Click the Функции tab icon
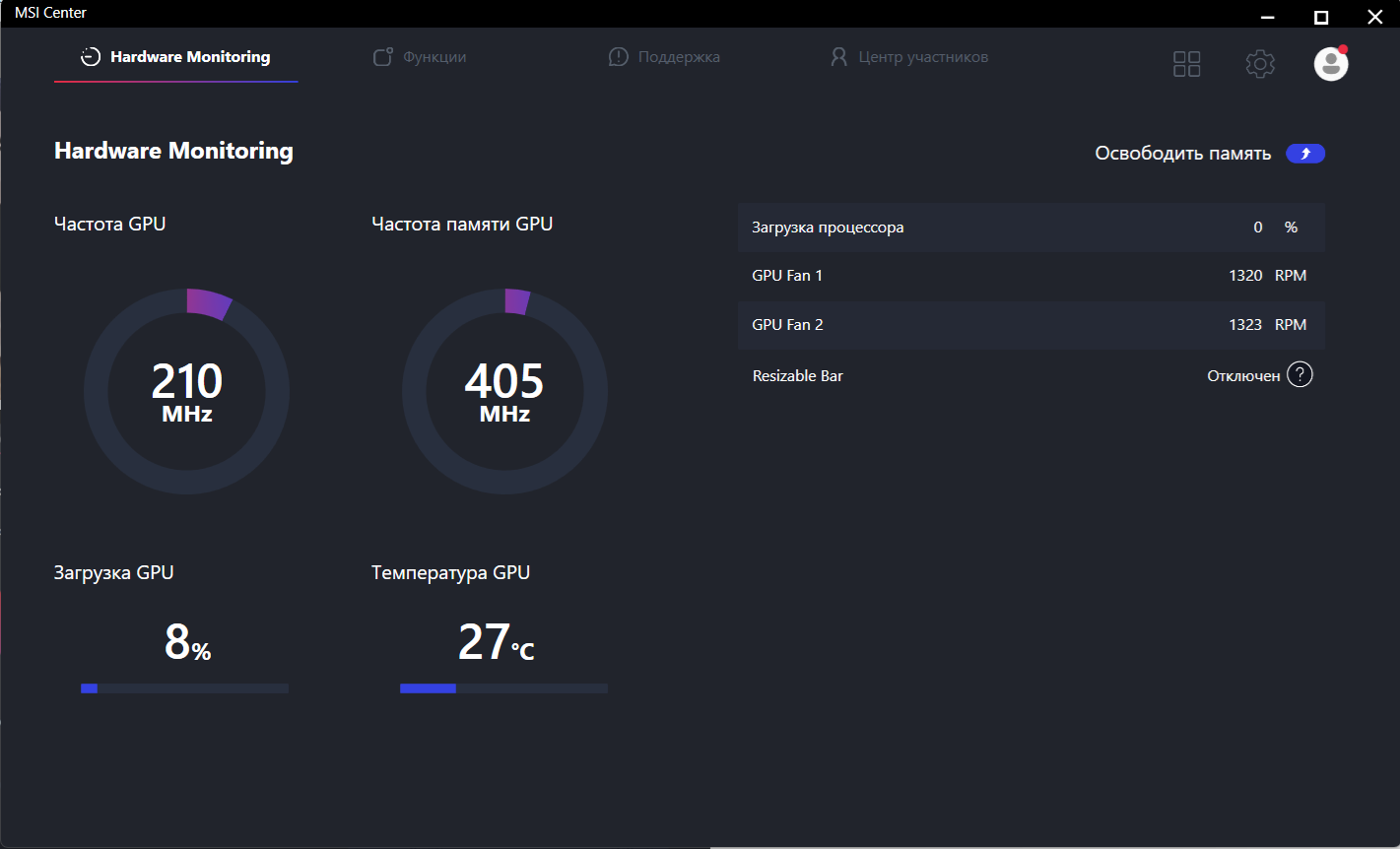Image resolution: width=1400 pixels, height=849 pixels. 383,57
